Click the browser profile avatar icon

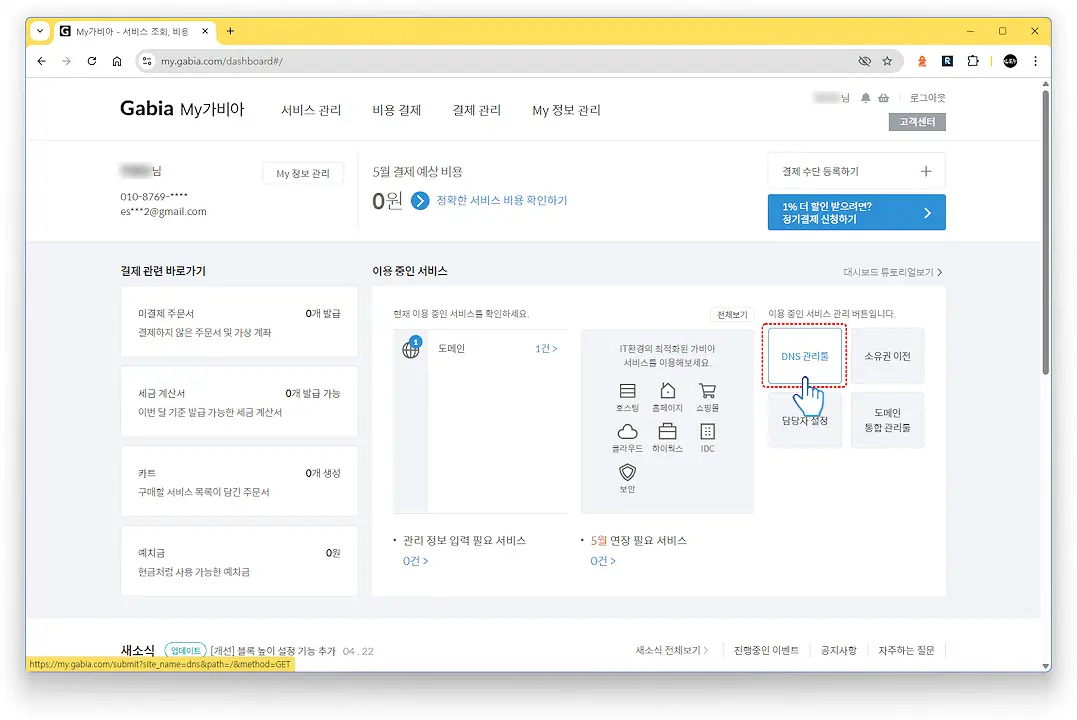tap(1010, 61)
